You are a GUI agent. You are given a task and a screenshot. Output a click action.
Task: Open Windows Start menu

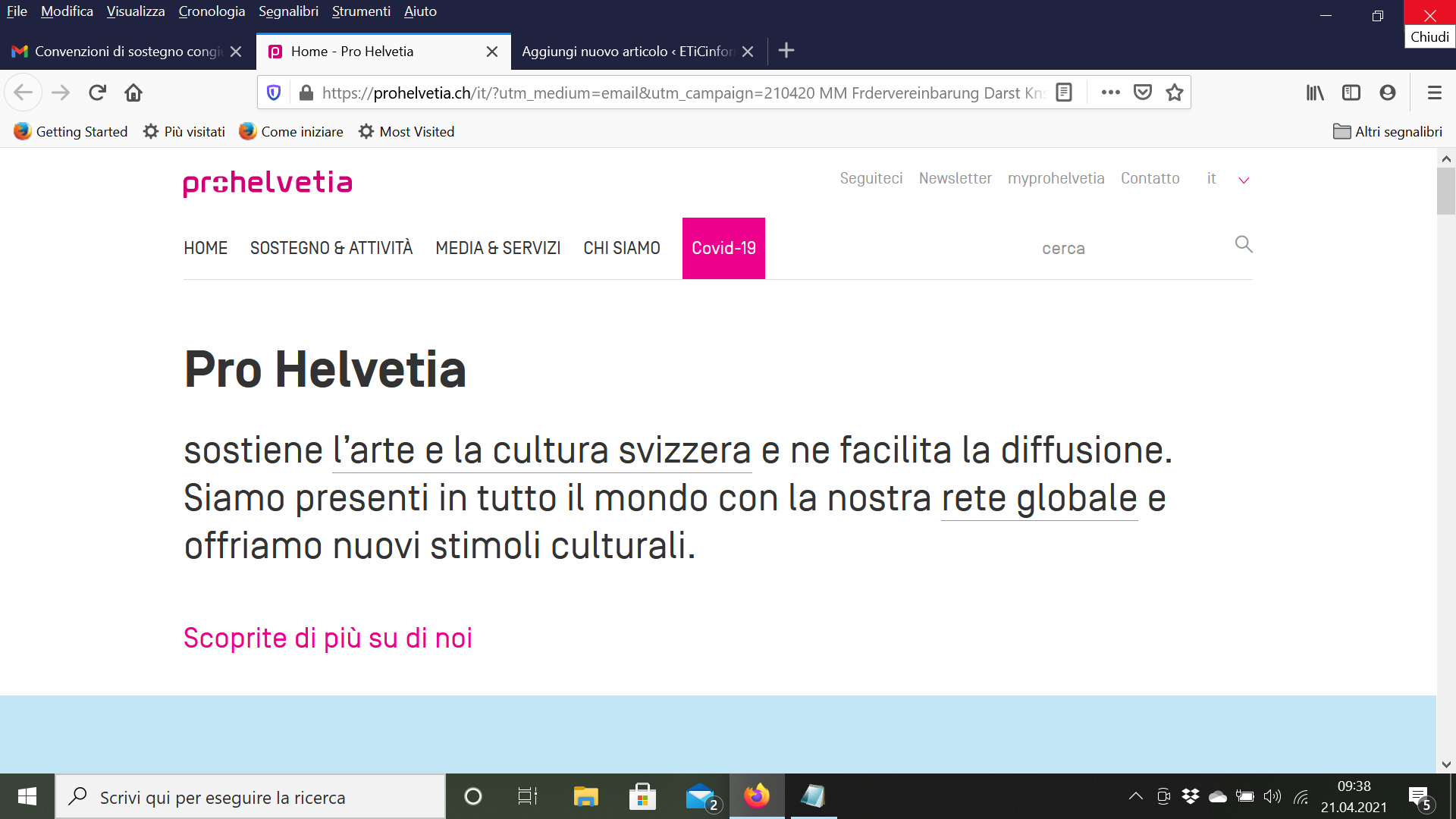[x=27, y=796]
